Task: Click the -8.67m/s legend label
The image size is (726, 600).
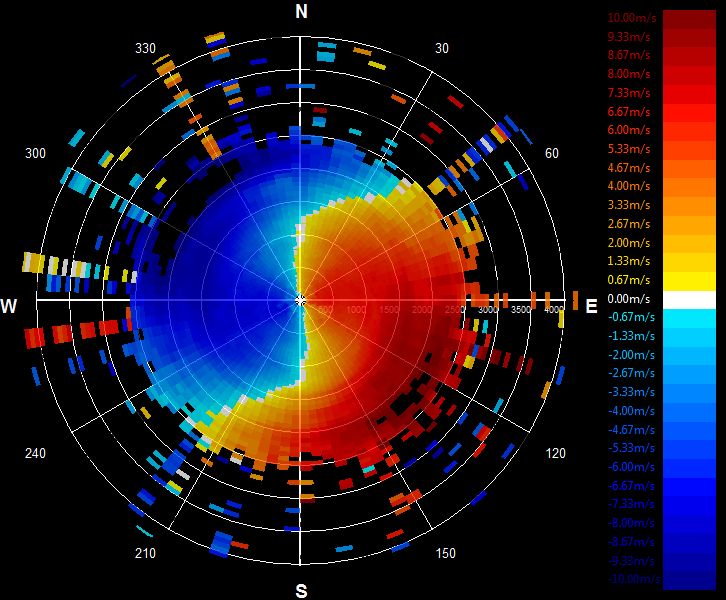Action: [631, 542]
